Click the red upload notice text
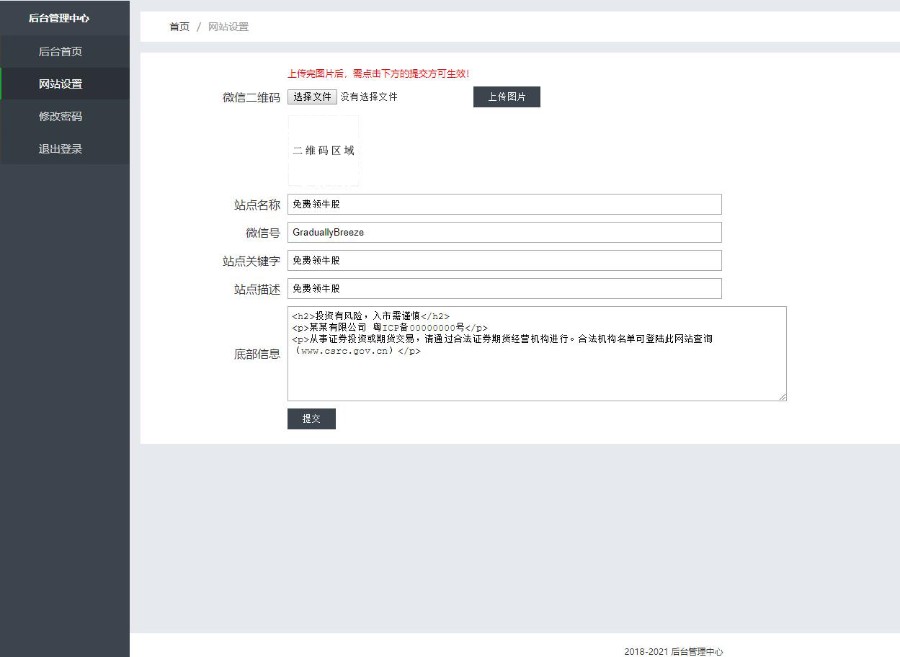This screenshot has width=900, height=657. 378,73
